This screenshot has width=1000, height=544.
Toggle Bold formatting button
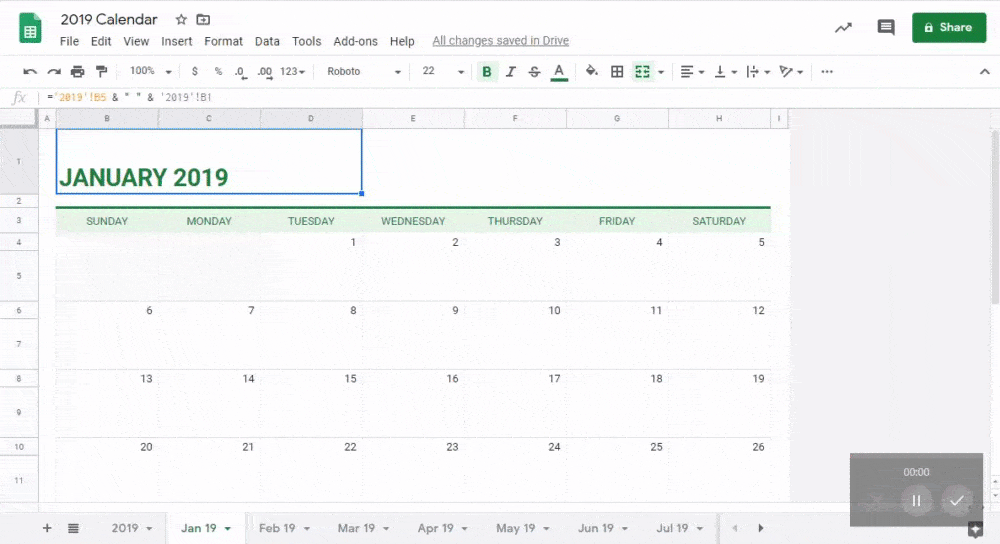[x=487, y=72]
